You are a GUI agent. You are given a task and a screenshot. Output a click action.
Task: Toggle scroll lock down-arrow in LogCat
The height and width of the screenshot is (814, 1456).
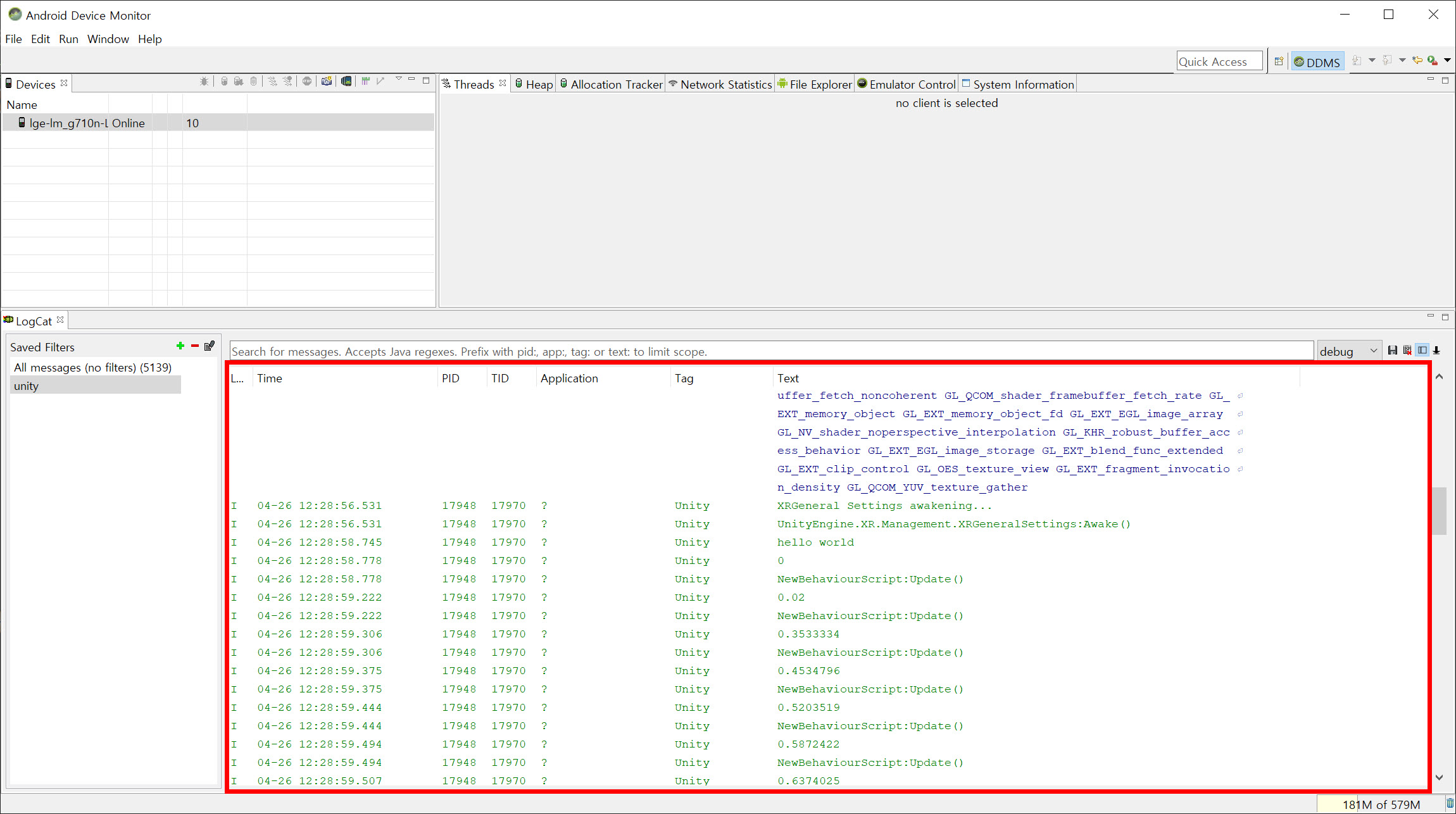point(1436,351)
